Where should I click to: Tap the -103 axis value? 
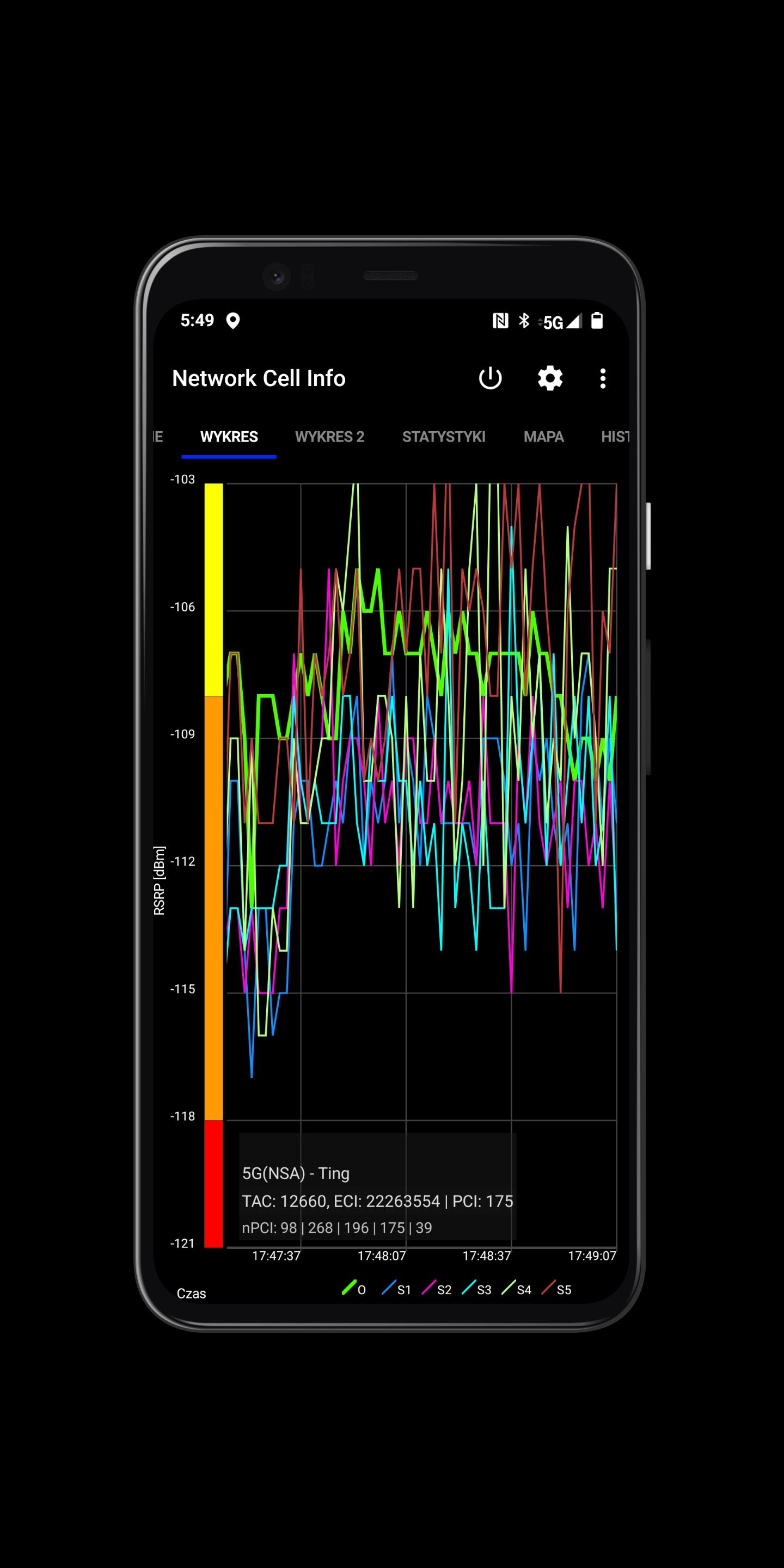click(182, 479)
